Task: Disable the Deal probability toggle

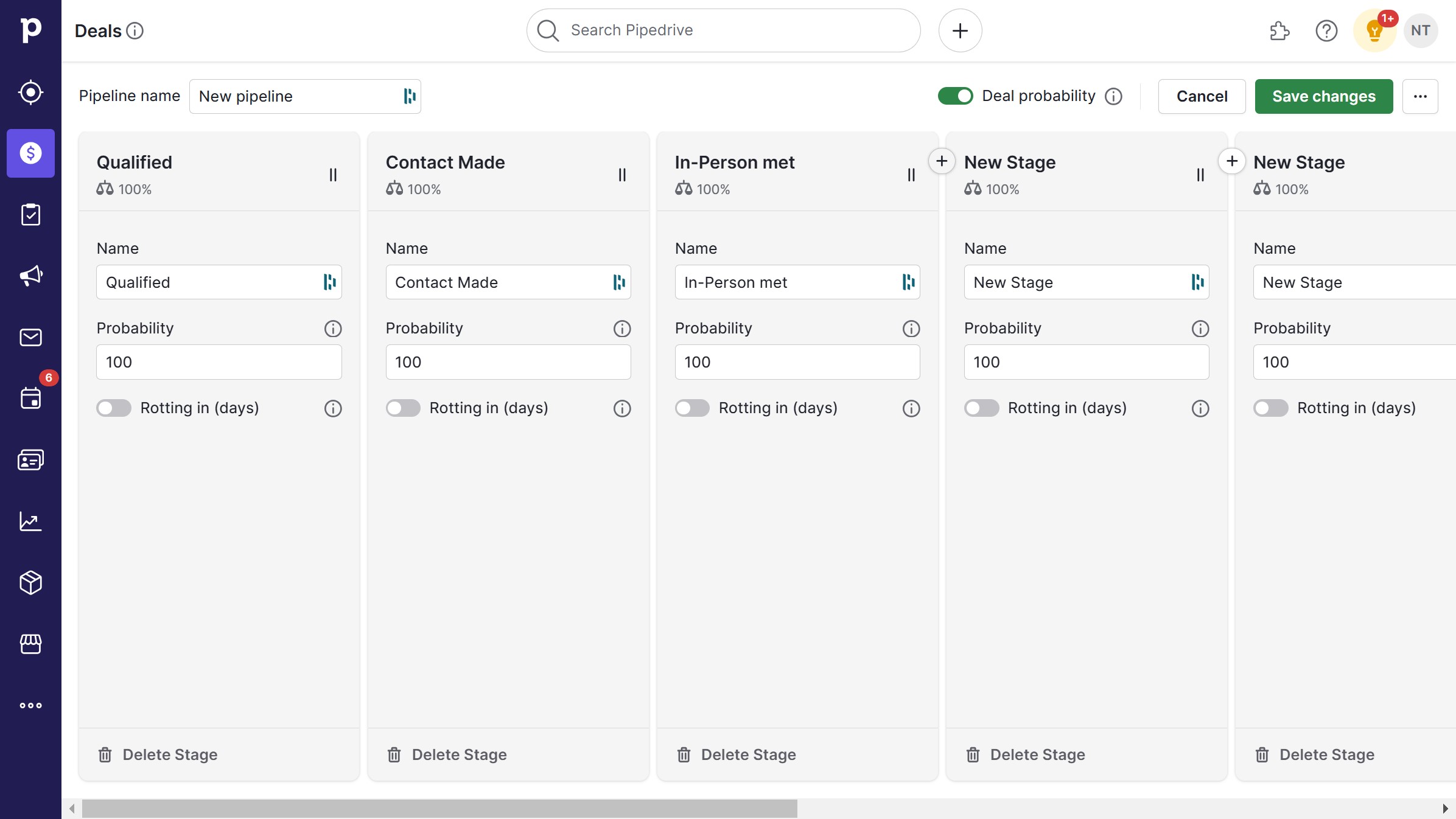Action: (x=955, y=96)
